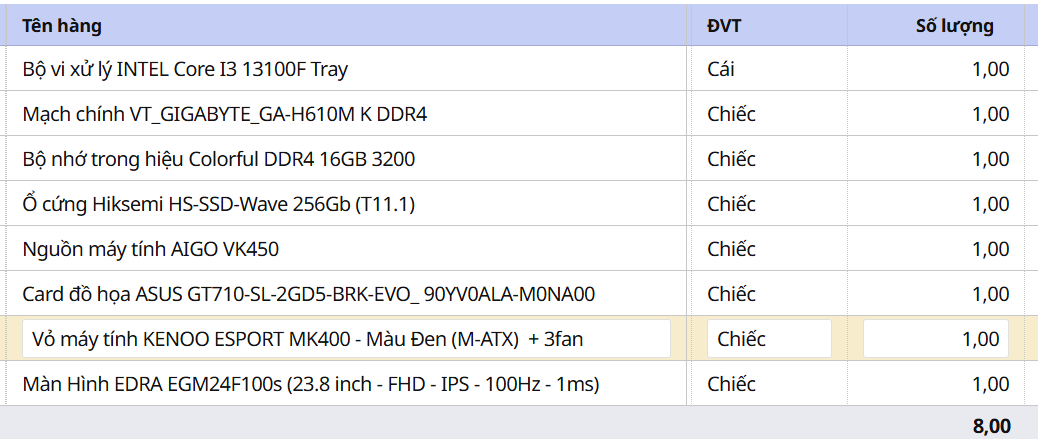
Task: Click the total quantity 8,00 cell
Action: (990, 425)
